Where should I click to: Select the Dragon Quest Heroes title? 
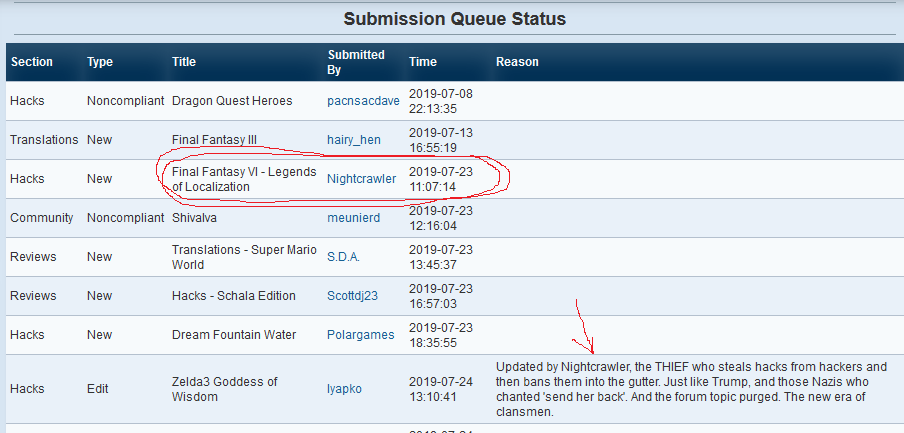(232, 101)
